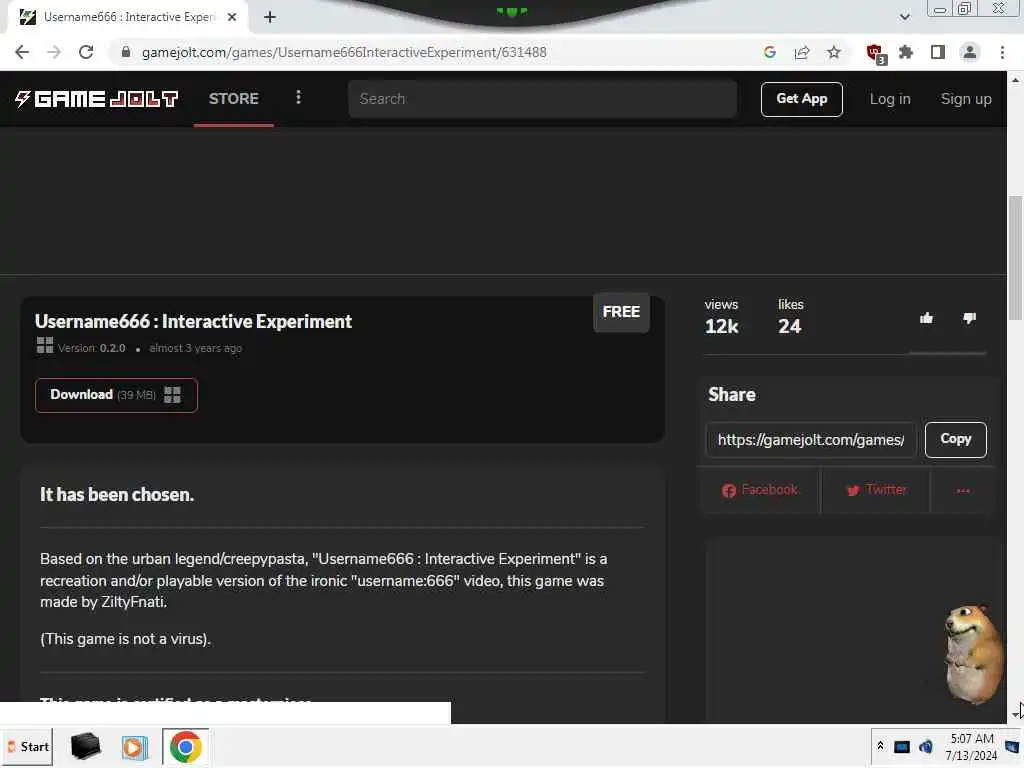Bookmark this tab with star icon

pos(834,52)
